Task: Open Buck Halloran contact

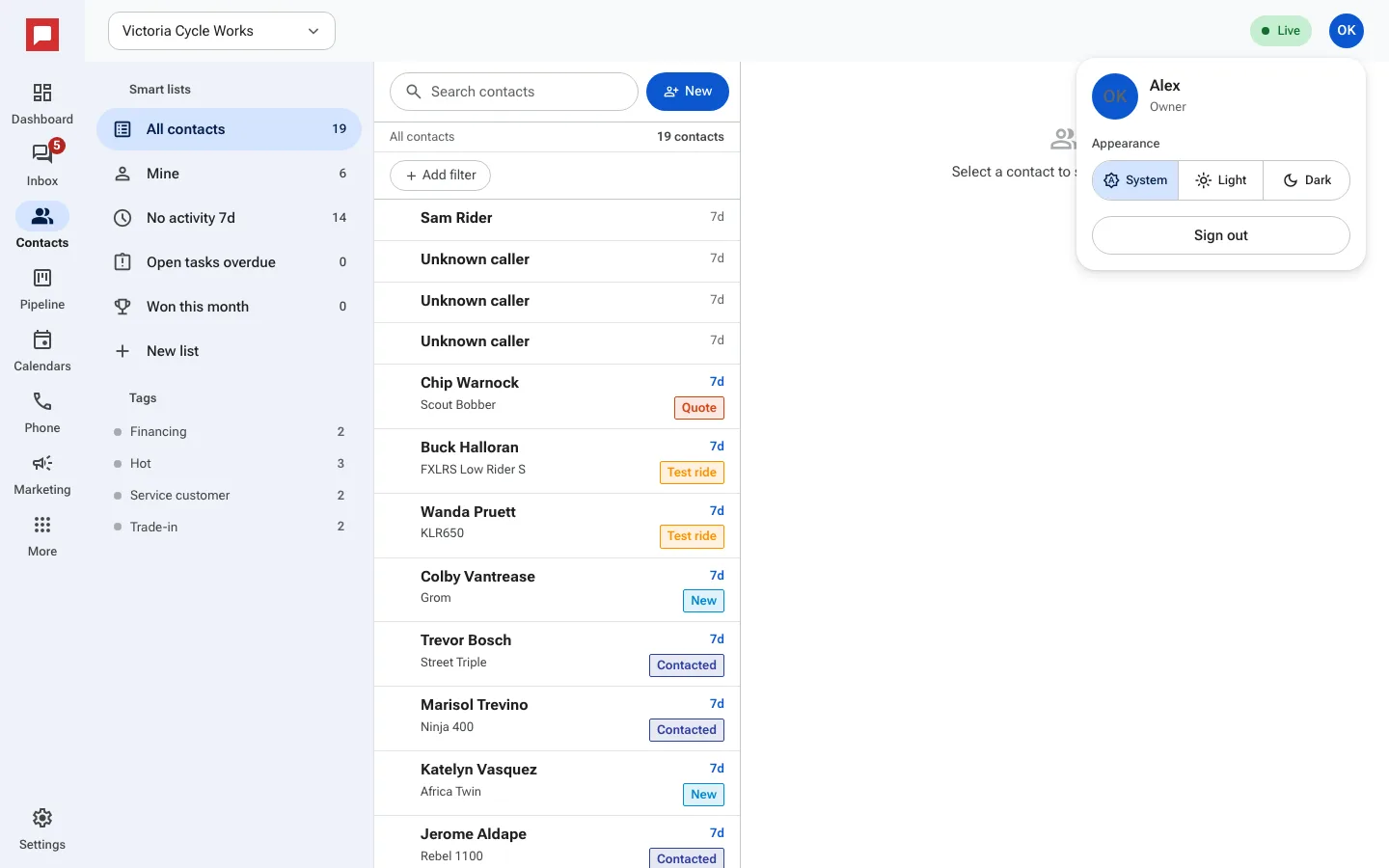Action: tap(558, 461)
